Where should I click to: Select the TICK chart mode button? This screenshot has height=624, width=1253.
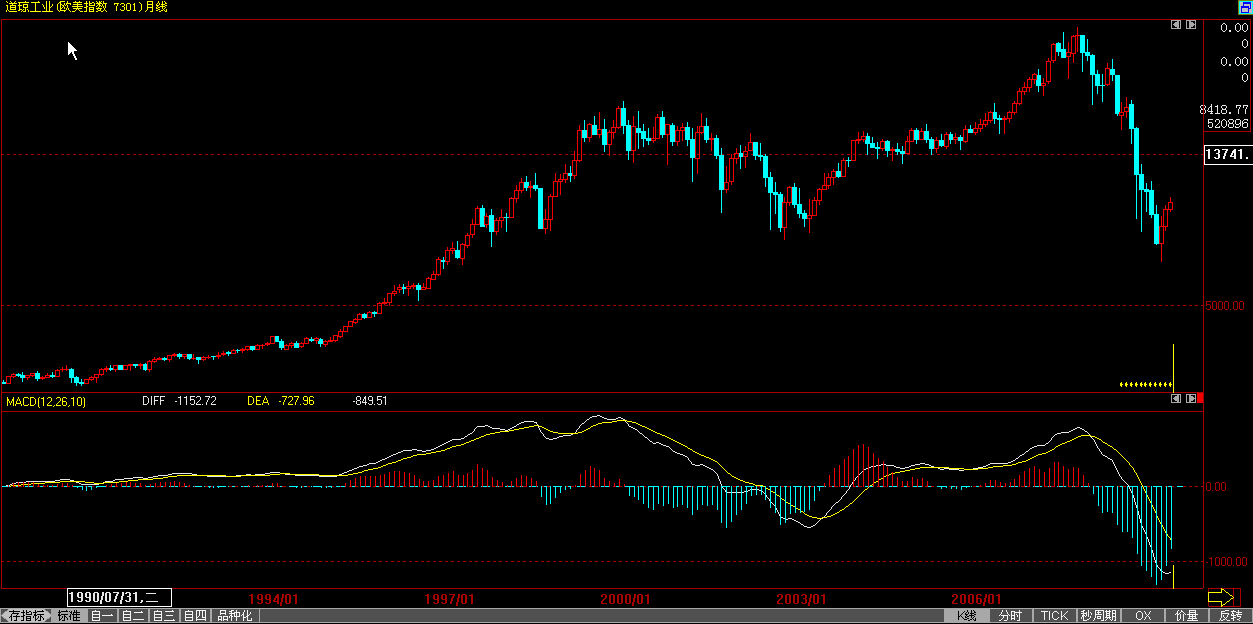click(x=1053, y=616)
